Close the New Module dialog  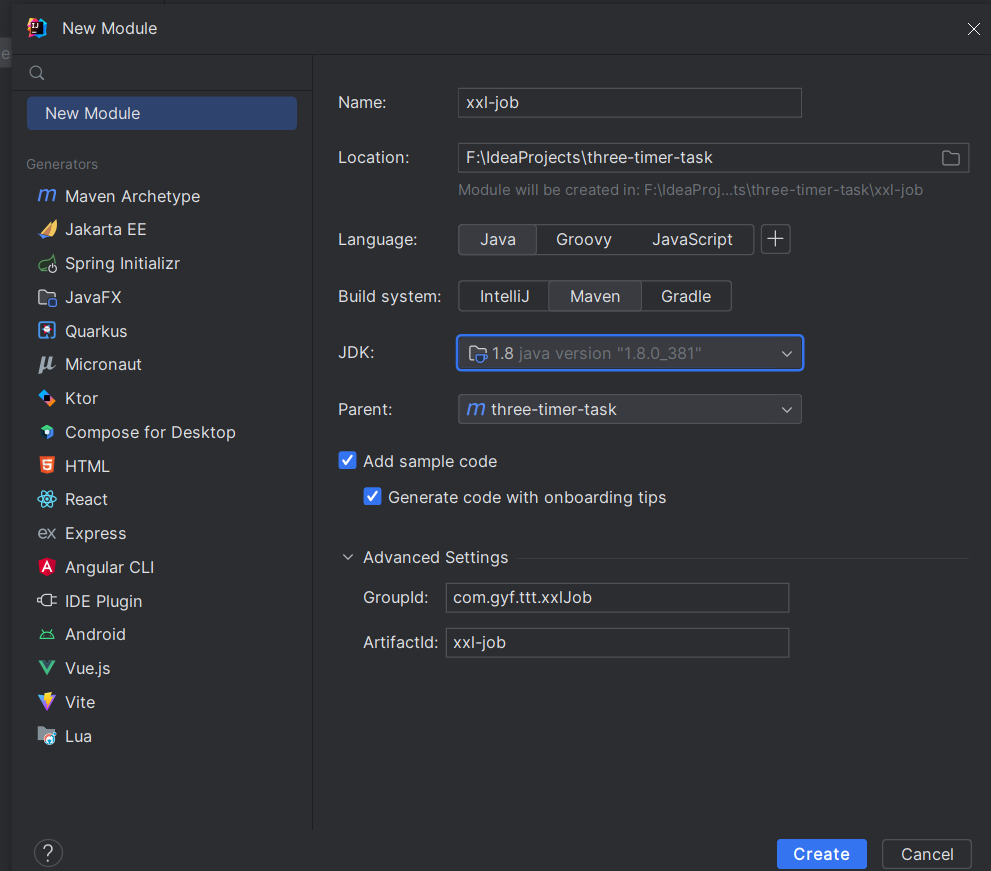point(973,28)
